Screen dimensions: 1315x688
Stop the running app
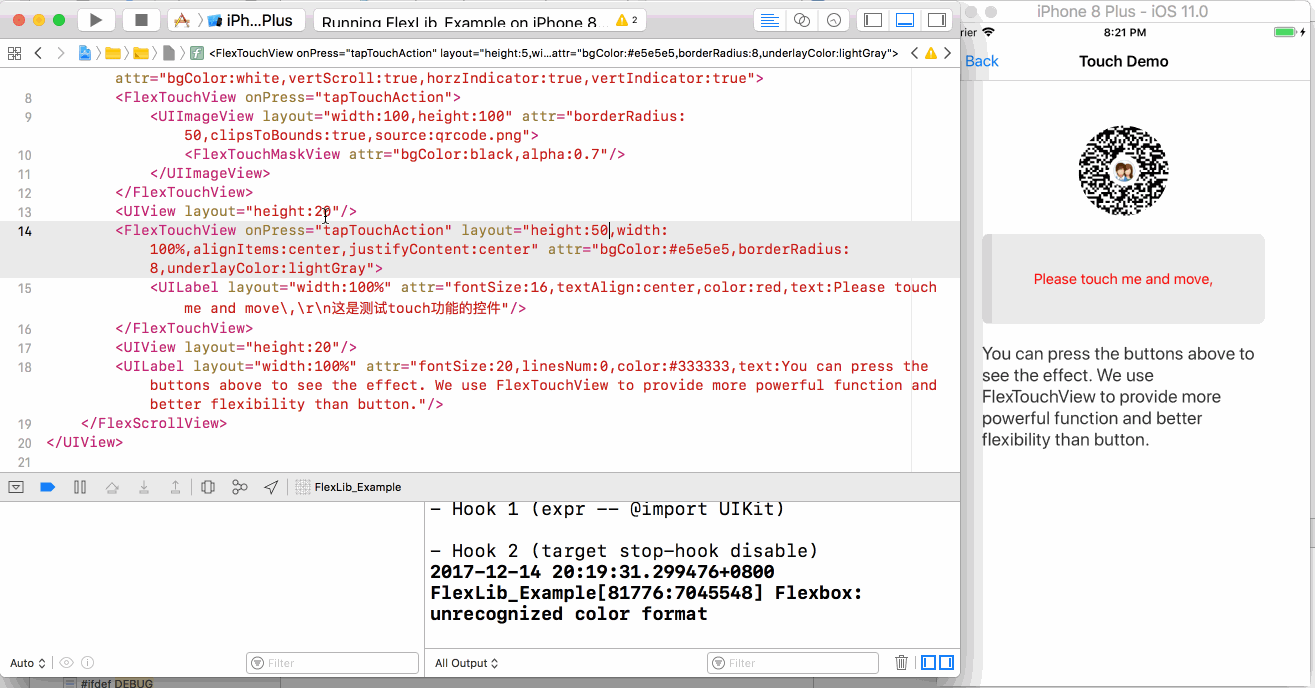(141, 20)
